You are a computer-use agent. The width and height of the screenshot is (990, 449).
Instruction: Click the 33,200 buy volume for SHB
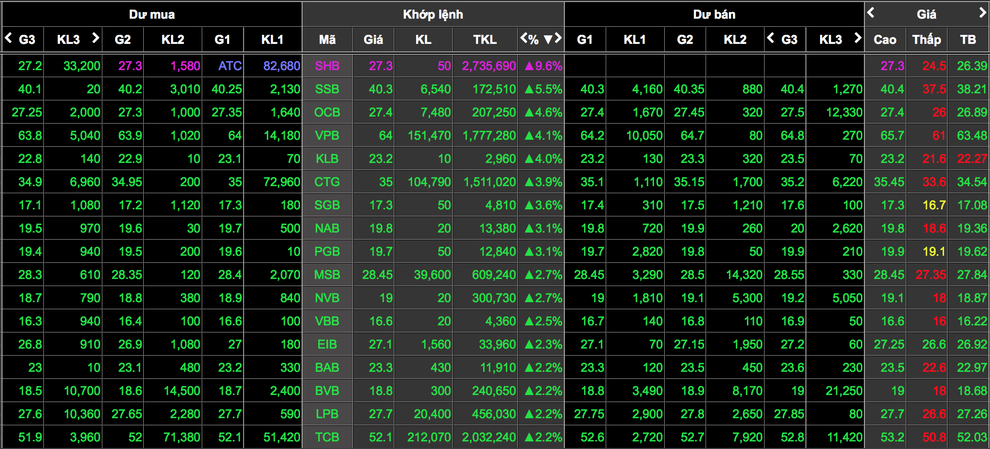[81, 66]
